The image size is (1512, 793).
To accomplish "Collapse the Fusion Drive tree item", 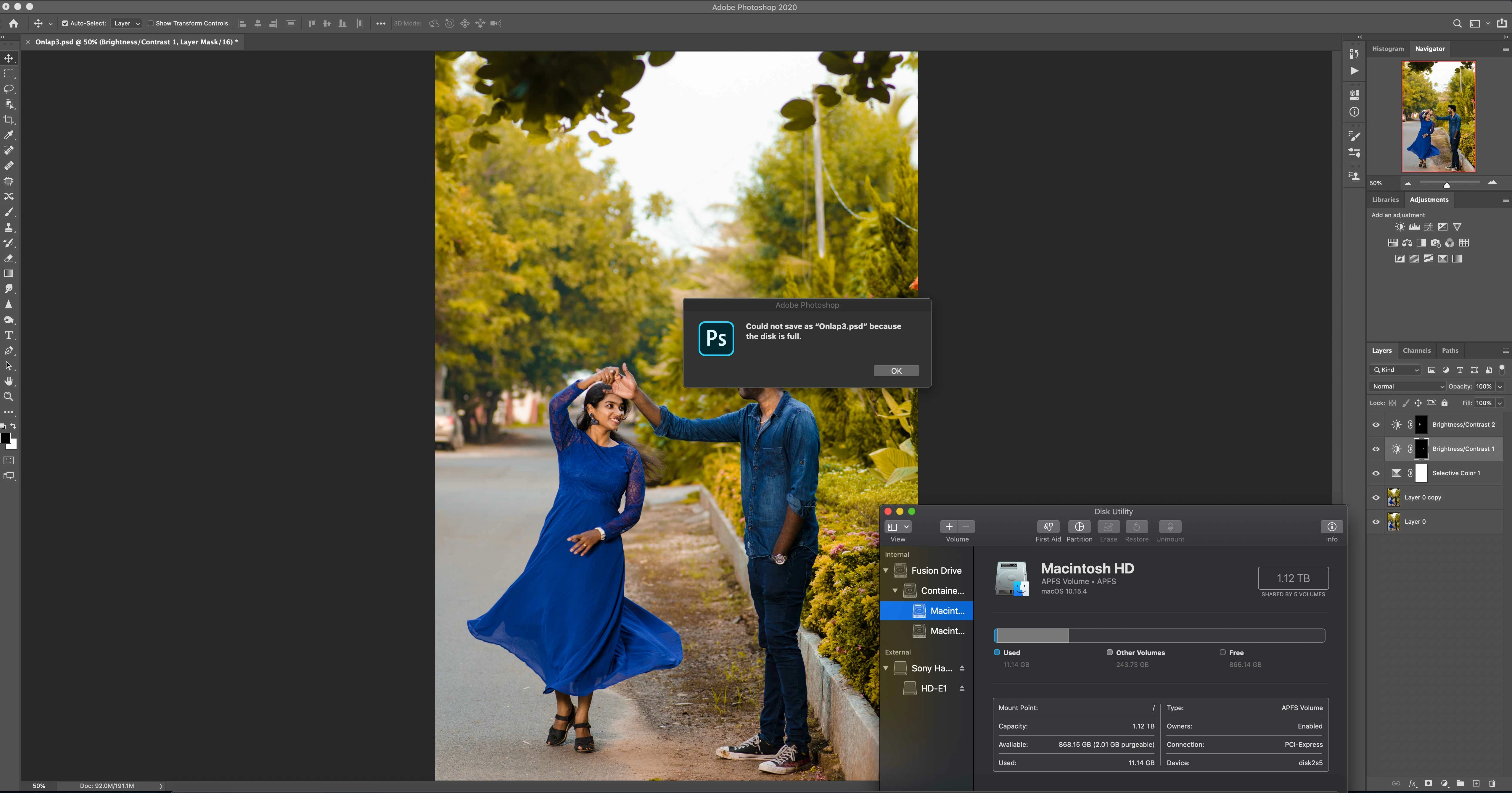I will pyautogui.click(x=886, y=570).
